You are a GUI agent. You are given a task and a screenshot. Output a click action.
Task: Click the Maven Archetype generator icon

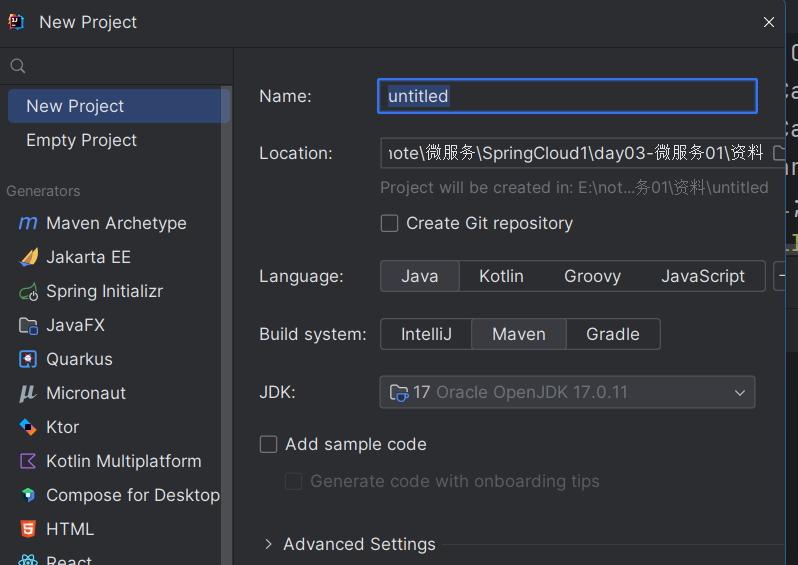coord(28,223)
